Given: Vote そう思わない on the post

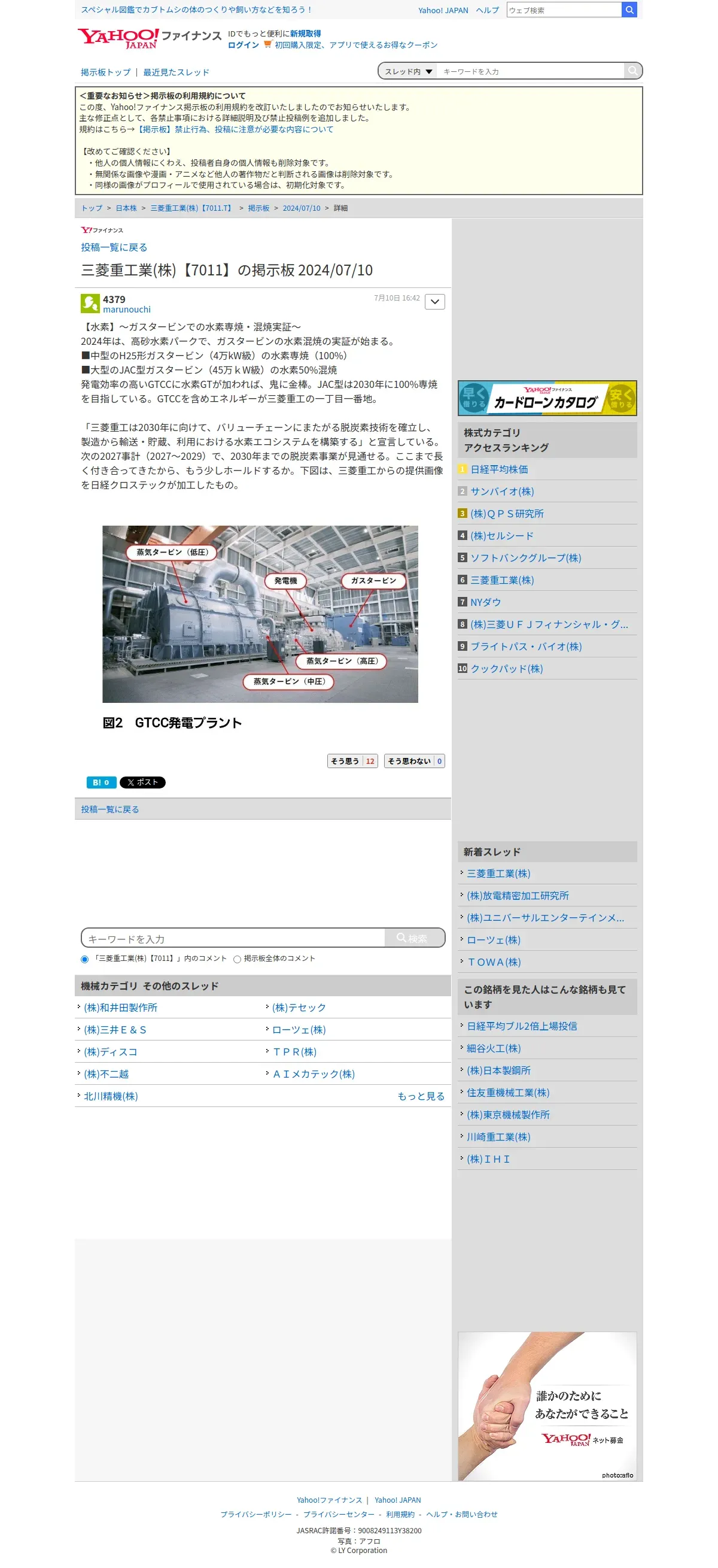Looking at the screenshot, I should click(x=415, y=761).
